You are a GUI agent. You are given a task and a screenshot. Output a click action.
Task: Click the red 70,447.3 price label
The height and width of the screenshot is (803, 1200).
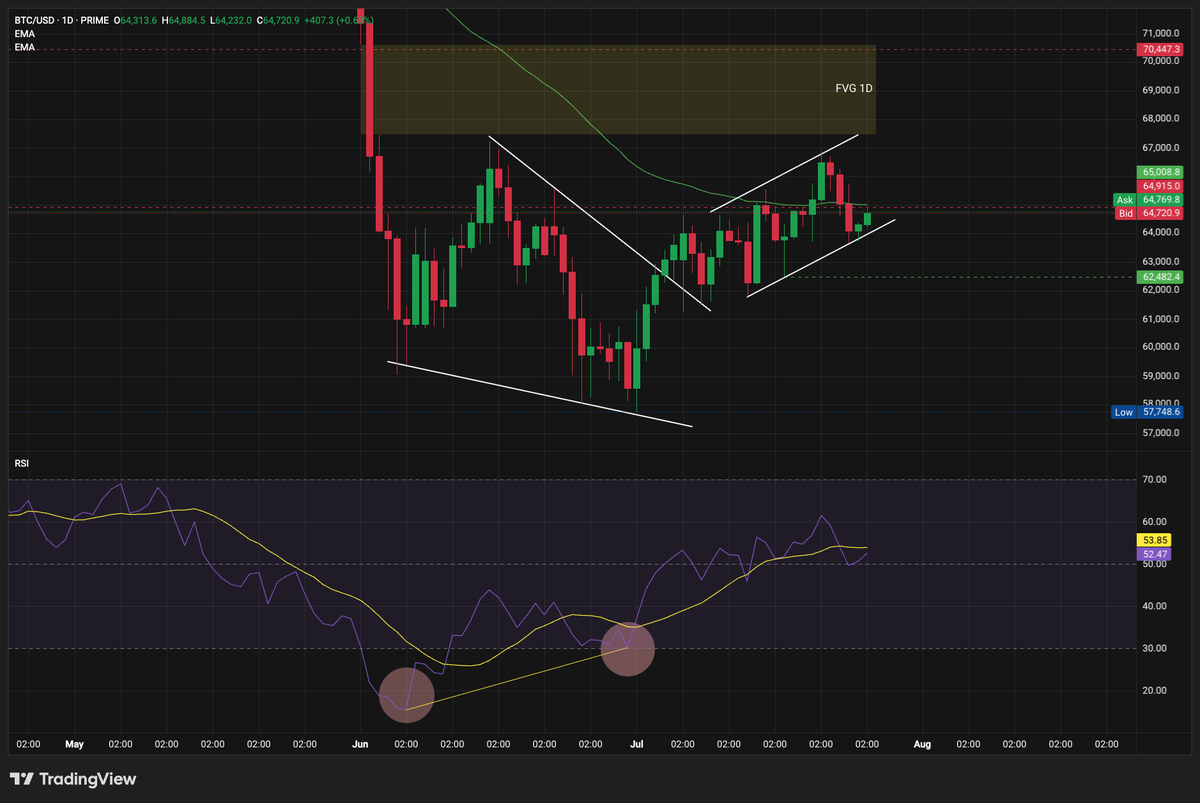pos(1161,48)
